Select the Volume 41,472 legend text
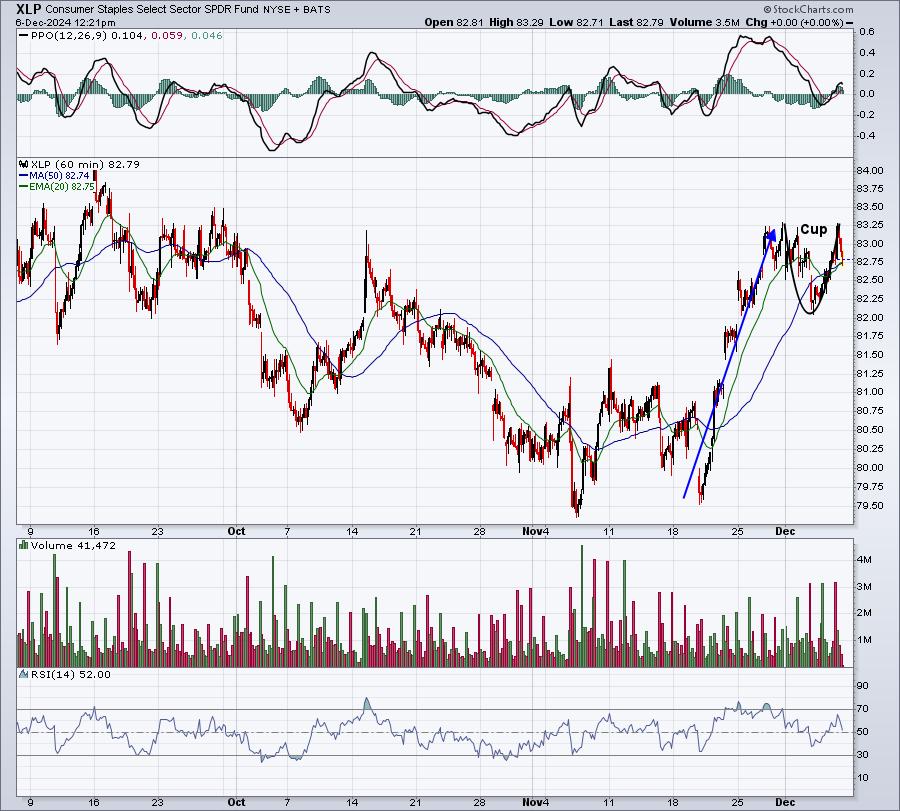This screenshot has width=900, height=811. [73, 545]
